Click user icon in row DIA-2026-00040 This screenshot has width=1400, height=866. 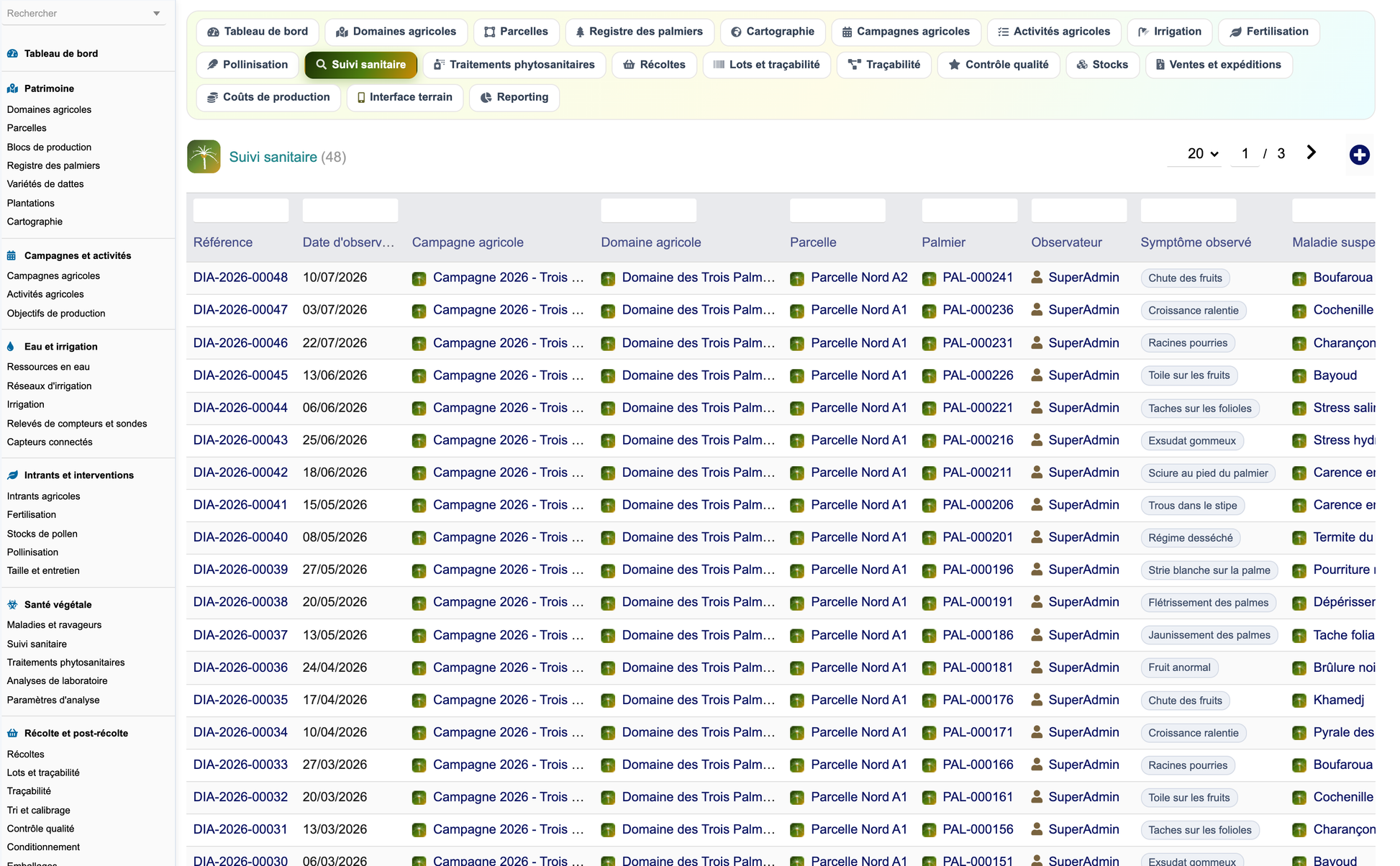(1037, 537)
